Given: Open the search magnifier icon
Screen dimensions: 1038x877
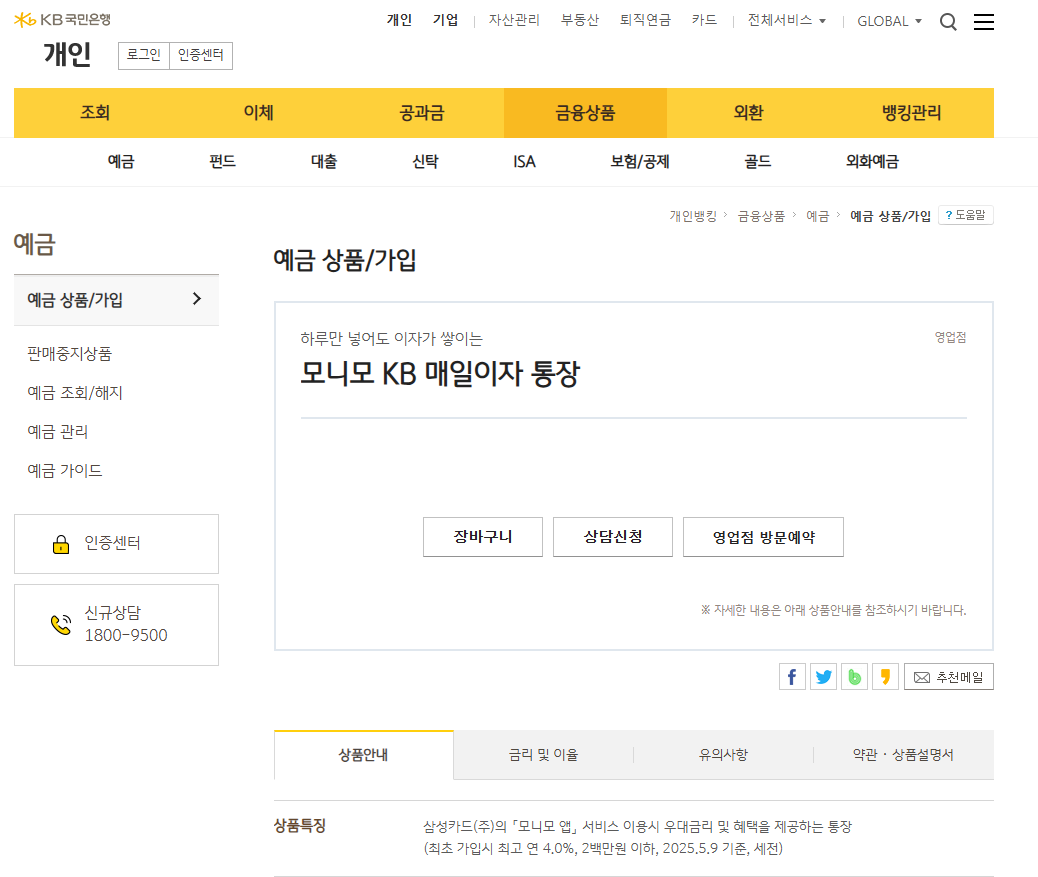Looking at the screenshot, I should (x=948, y=22).
